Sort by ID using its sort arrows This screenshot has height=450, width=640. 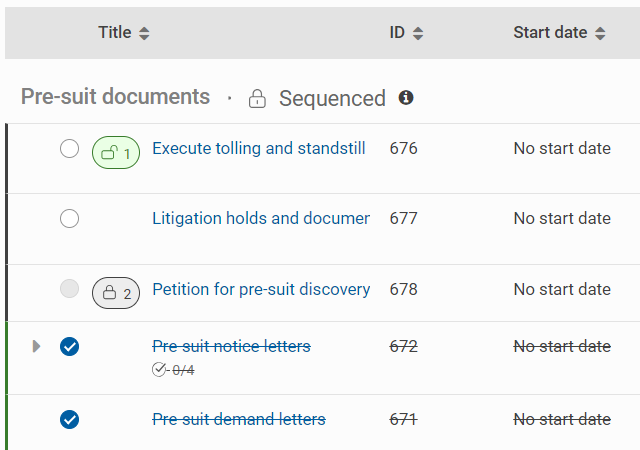point(418,34)
